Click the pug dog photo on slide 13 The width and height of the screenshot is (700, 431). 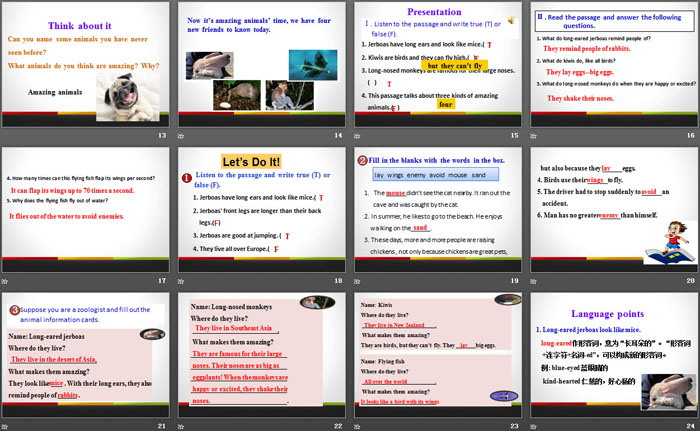[x=117, y=78]
